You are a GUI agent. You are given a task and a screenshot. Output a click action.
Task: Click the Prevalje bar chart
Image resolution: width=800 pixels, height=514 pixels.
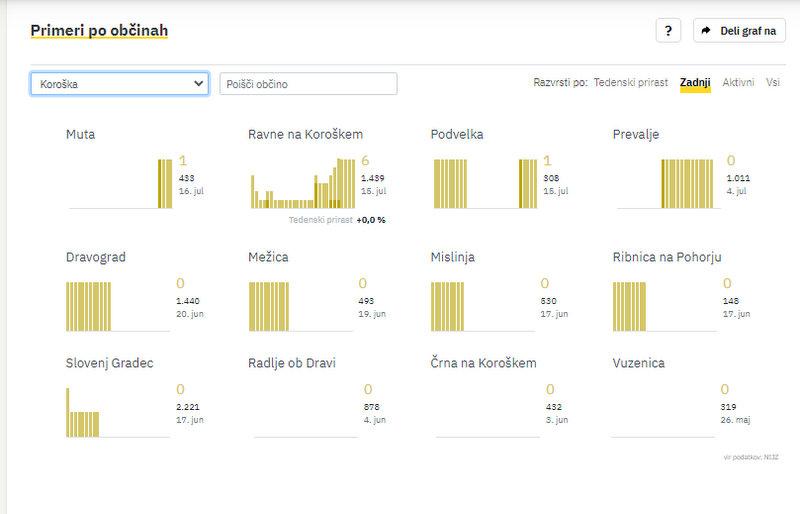(667, 184)
